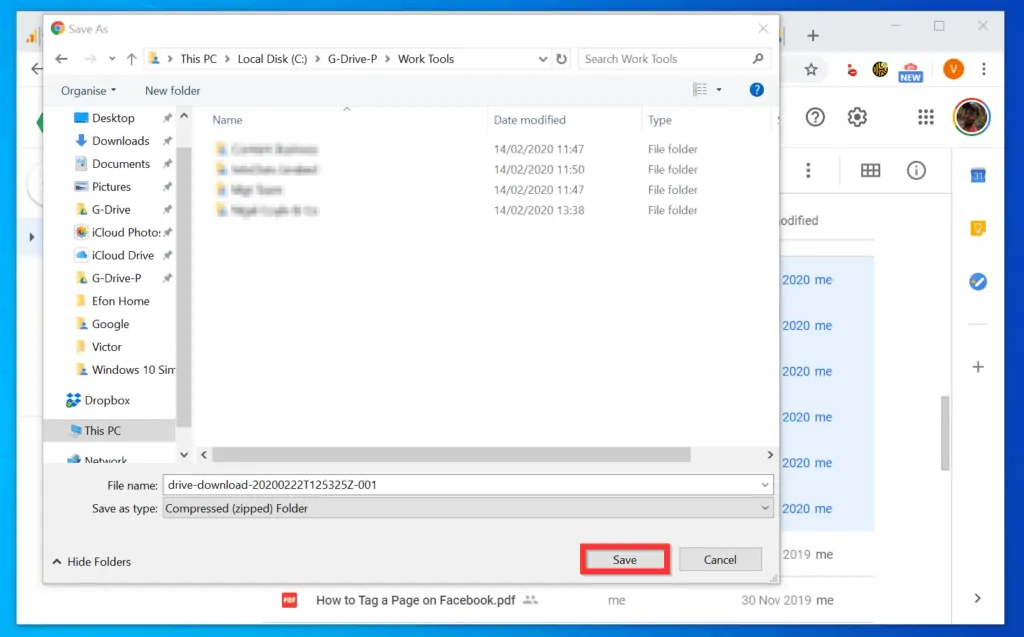1024x637 pixels.
Task: Navigate up one folder level
Action: click(x=131, y=58)
